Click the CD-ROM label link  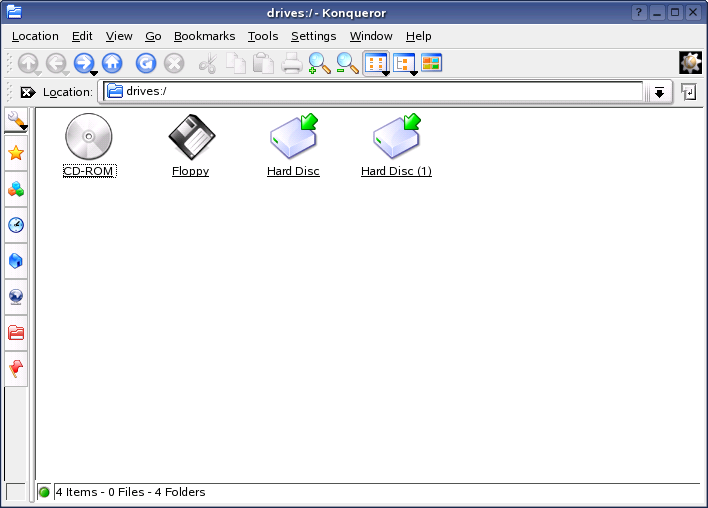(89, 171)
